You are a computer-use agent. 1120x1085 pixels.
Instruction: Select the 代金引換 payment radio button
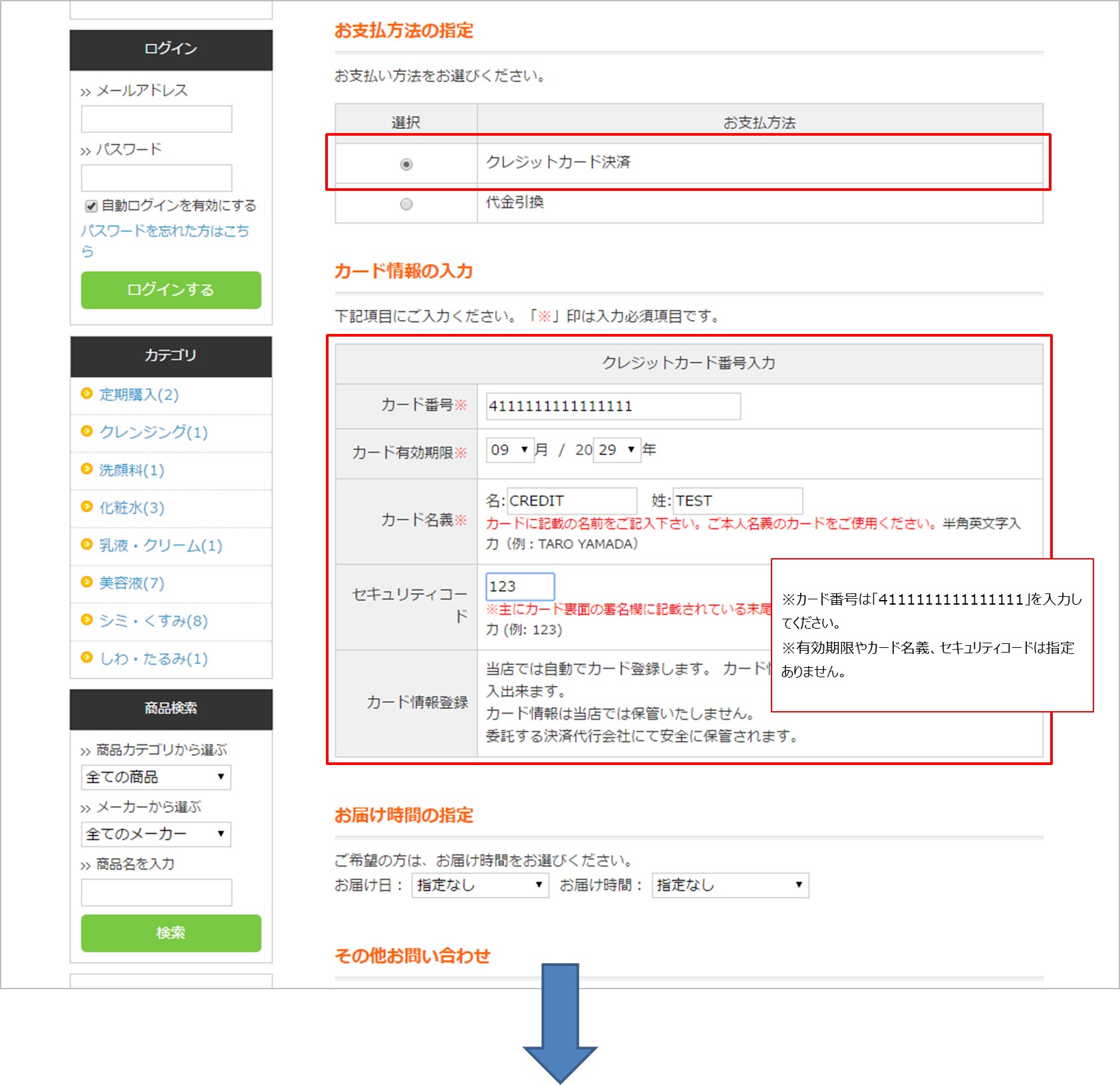[406, 204]
